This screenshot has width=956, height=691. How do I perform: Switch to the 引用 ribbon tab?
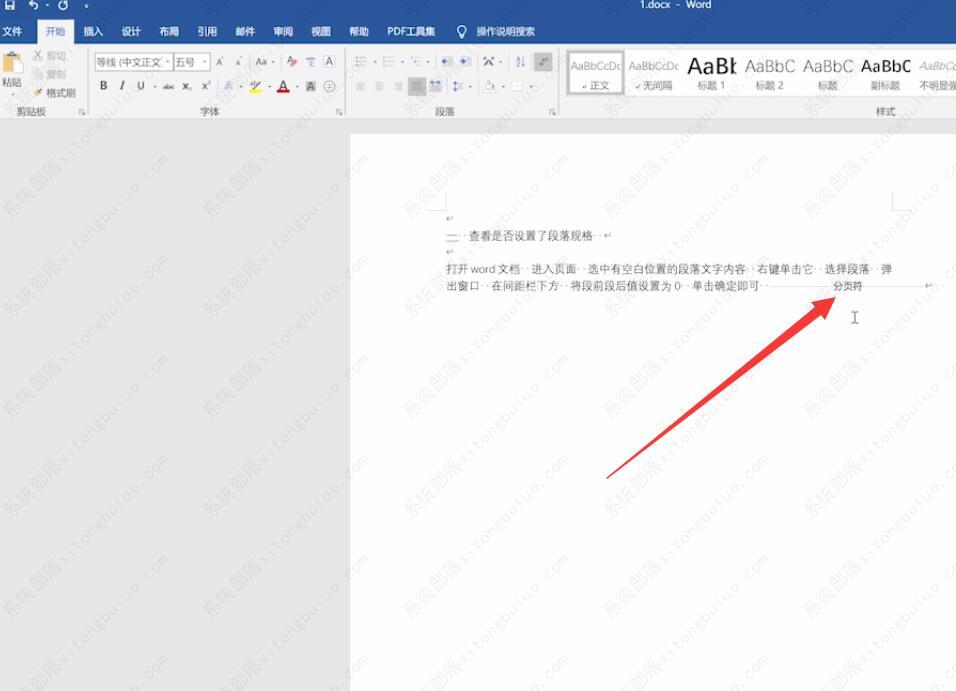click(x=207, y=32)
